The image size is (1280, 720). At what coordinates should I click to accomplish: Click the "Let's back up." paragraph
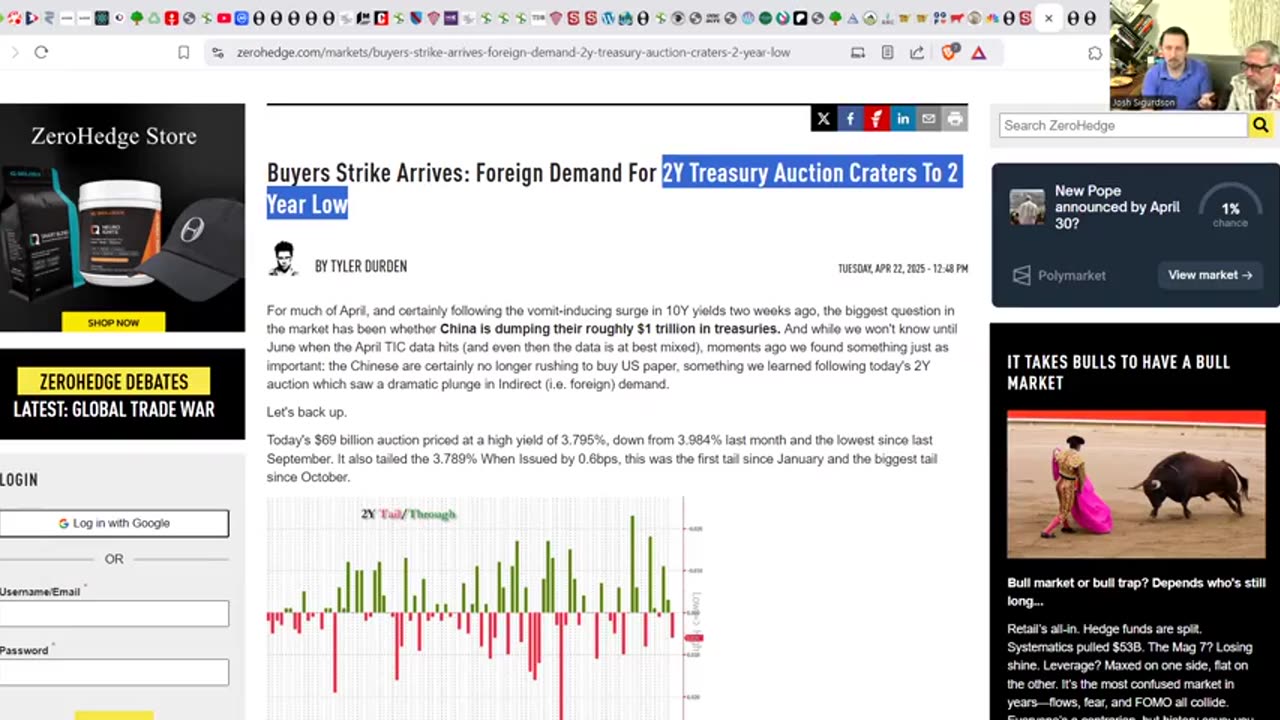306,412
